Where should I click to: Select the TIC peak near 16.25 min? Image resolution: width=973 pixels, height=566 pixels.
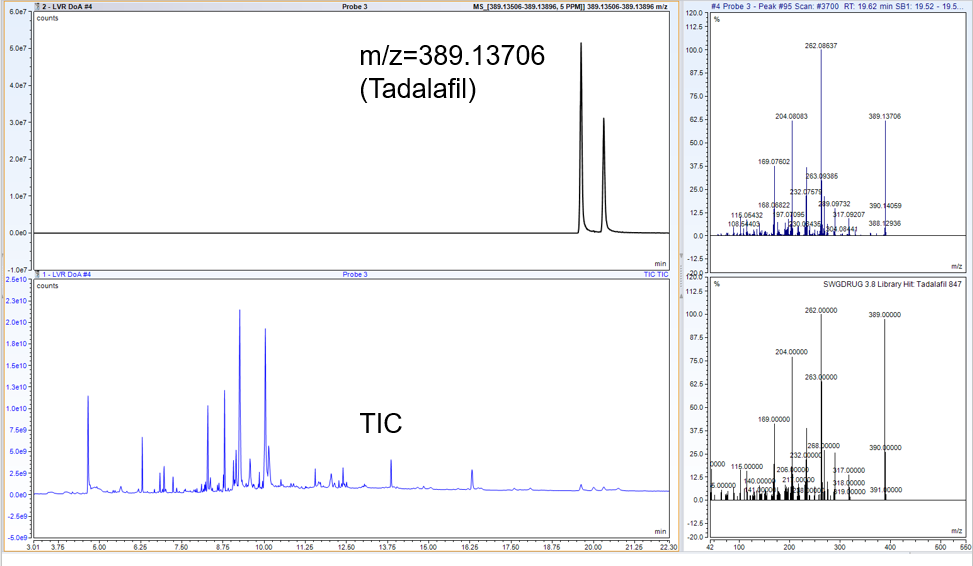pos(472,479)
